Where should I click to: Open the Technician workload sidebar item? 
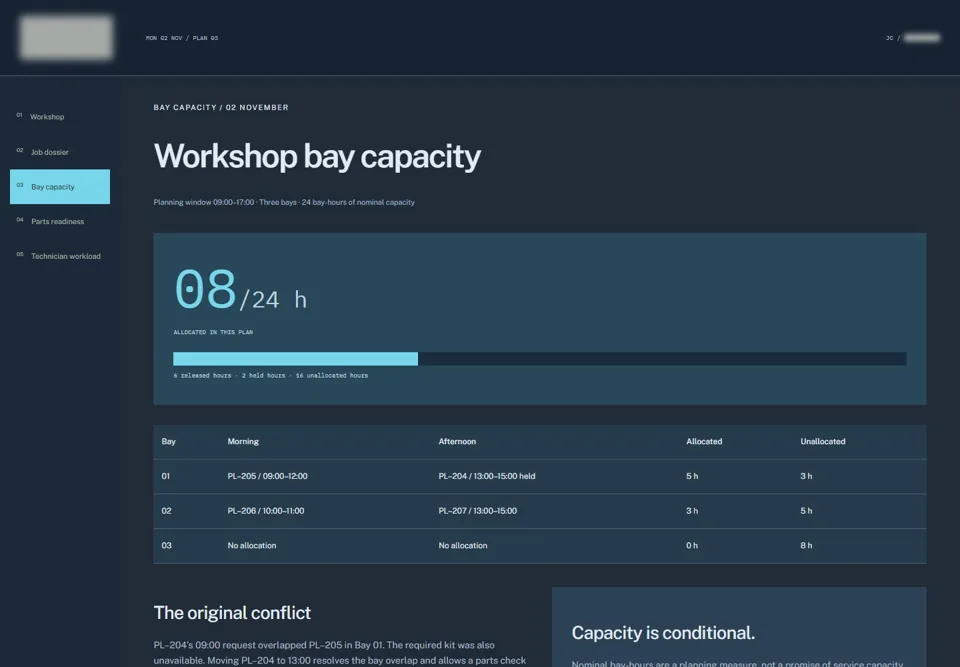click(x=60, y=256)
